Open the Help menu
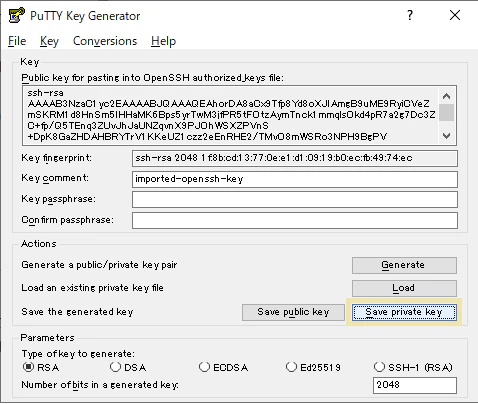This screenshot has width=478, height=404. [163, 41]
